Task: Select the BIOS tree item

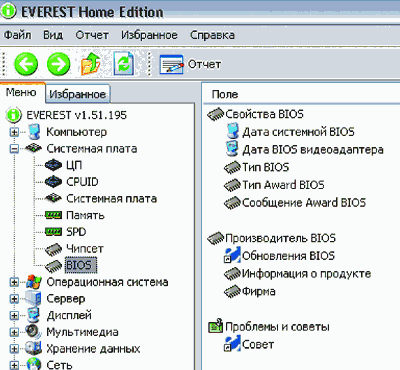Action: [x=80, y=265]
